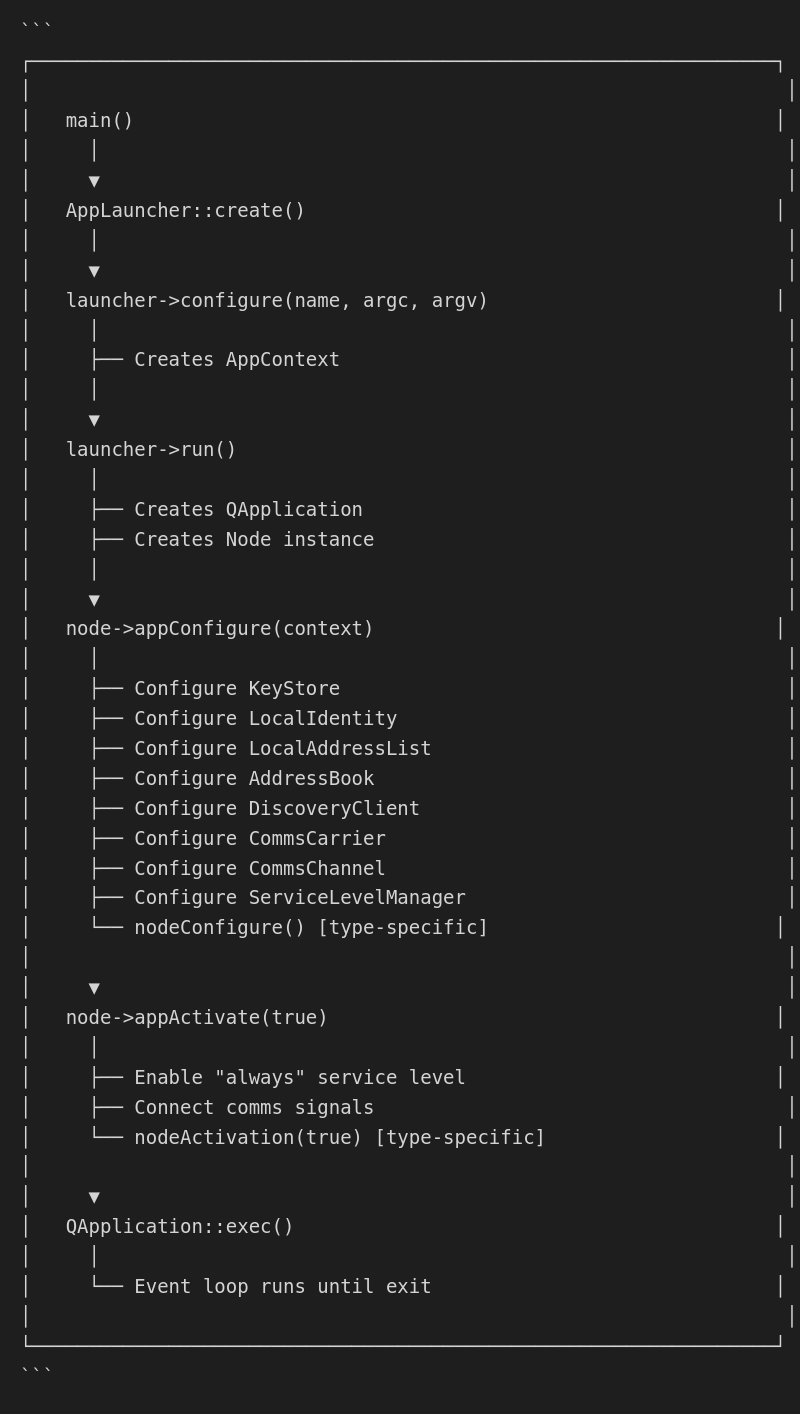Click launcher->run() line

point(151,450)
